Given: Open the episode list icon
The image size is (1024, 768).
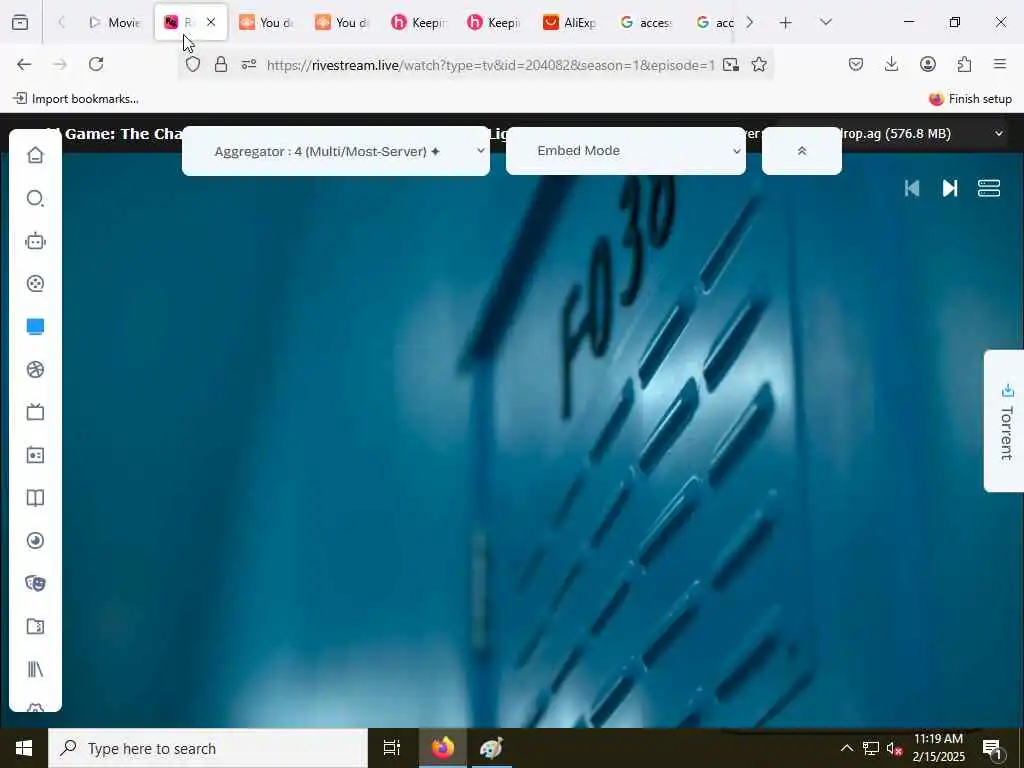Looking at the screenshot, I should tap(989, 188).
